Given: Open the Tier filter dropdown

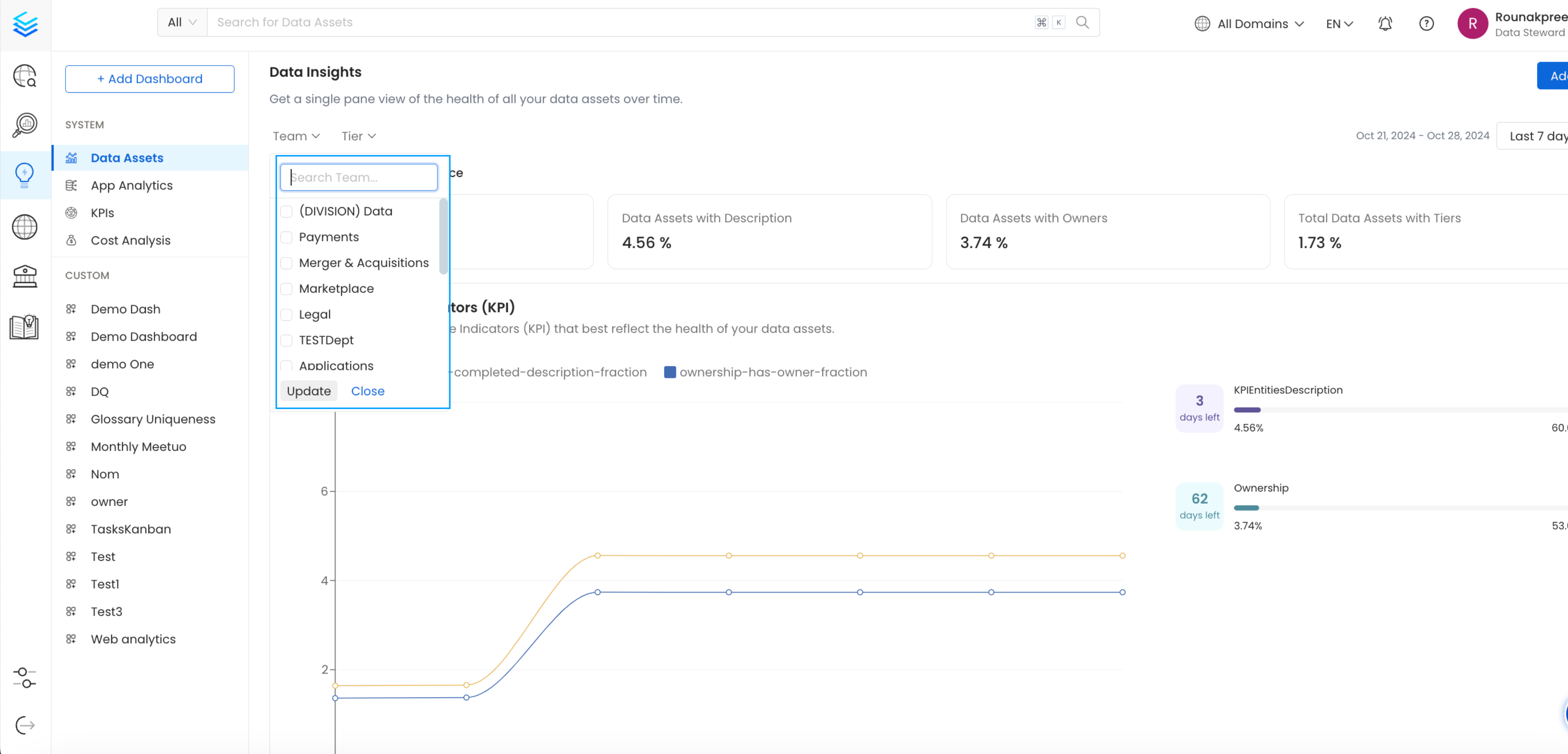Looking at the screenshot, I should (358, 135).
